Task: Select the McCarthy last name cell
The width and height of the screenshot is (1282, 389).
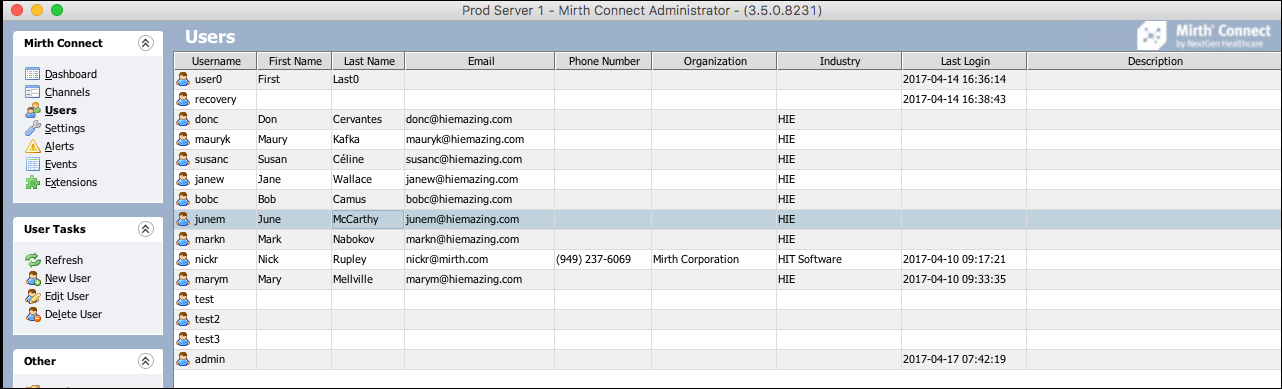Action: click(x=368, y=219)
